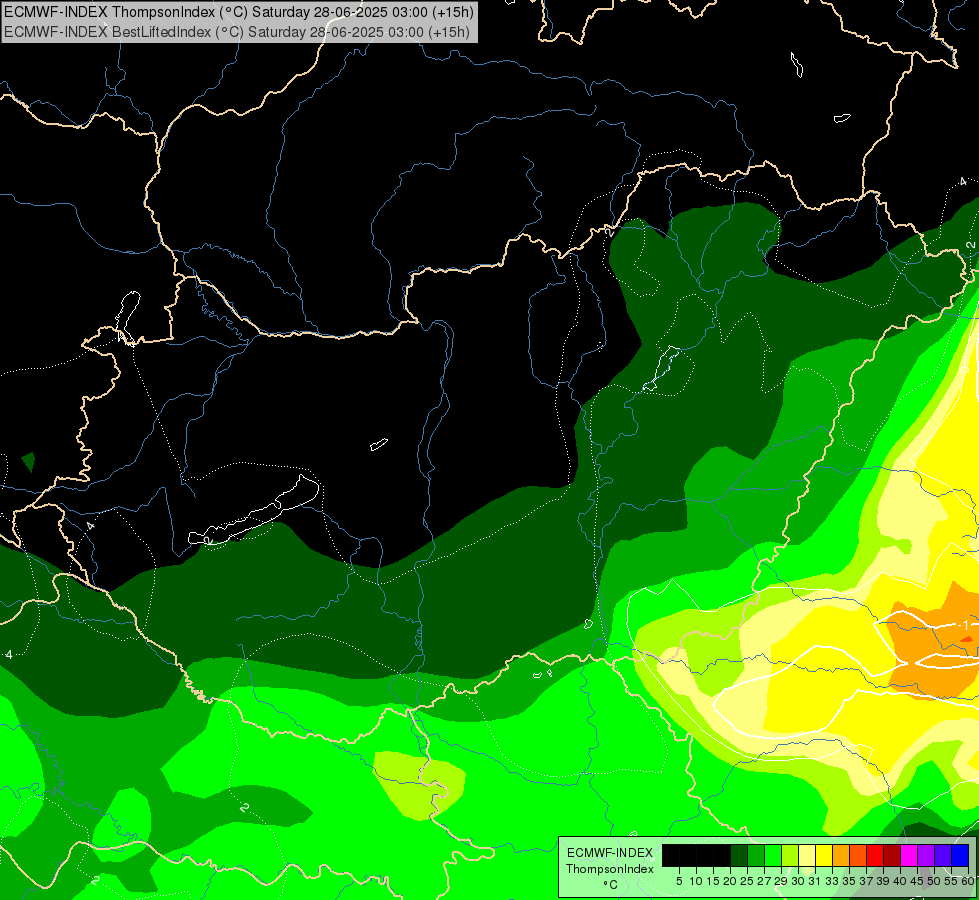Click the legend scale value '30'
The width and height of the screenshot is (979, 900).
[797, 881]
